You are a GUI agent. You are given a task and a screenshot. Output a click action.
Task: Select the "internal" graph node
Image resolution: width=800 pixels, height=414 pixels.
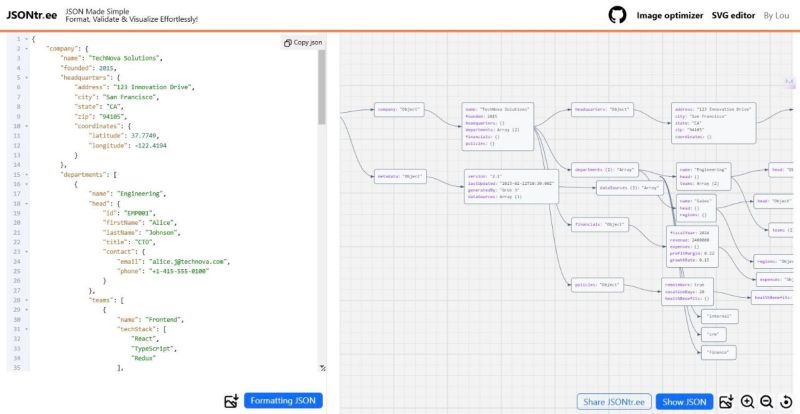tap(719, 316)
